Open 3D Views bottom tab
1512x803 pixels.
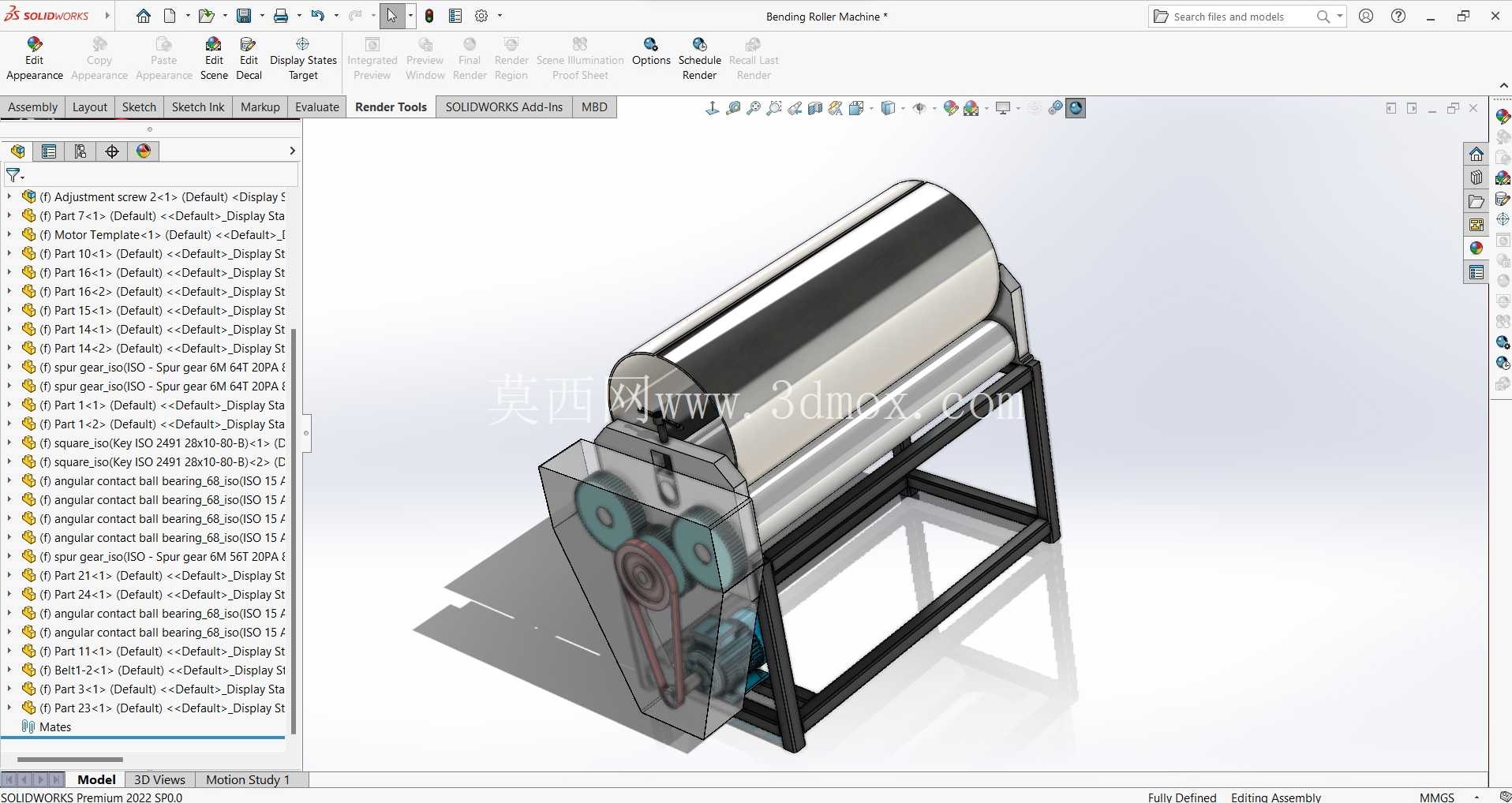pos(159,779)
